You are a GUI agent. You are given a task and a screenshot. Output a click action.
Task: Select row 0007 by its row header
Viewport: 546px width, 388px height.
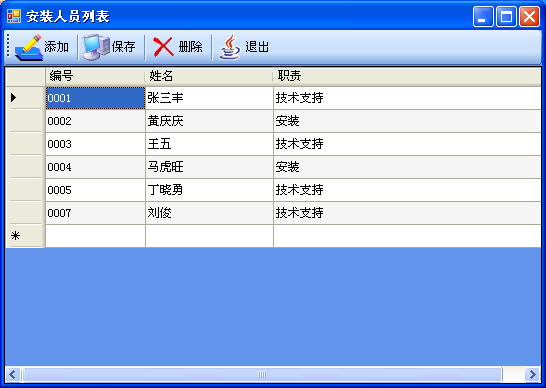pos(25,213)
